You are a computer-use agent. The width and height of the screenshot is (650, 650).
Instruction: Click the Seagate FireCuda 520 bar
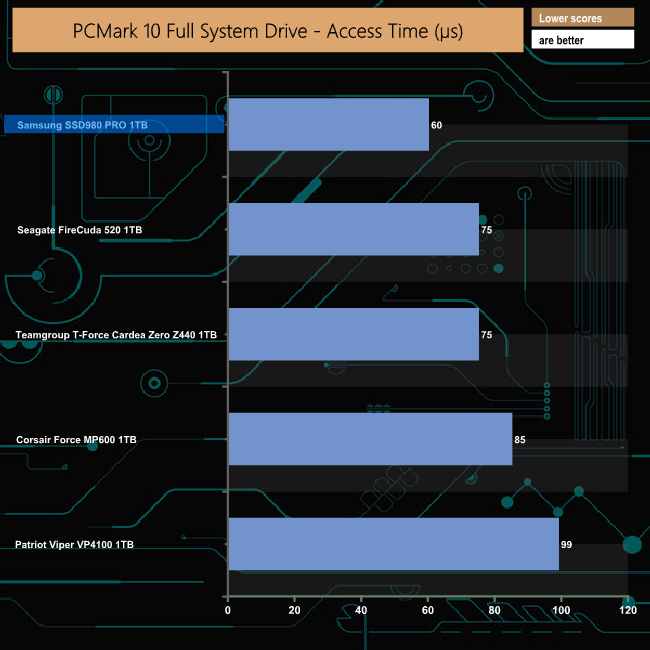tap(354, 229)
